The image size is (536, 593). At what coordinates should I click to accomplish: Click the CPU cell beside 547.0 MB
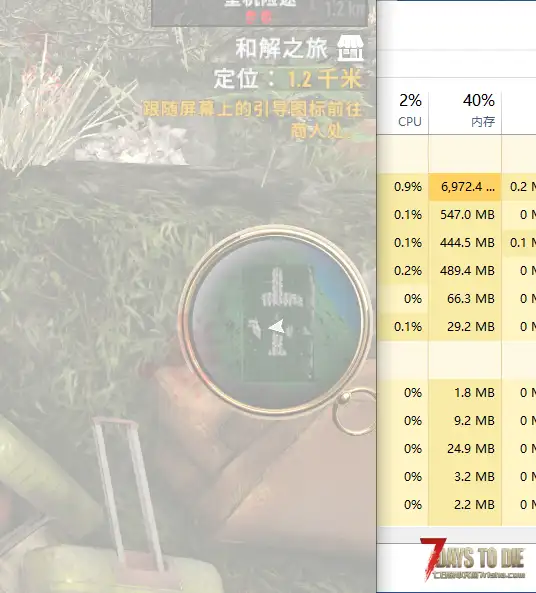coord(403,215)
